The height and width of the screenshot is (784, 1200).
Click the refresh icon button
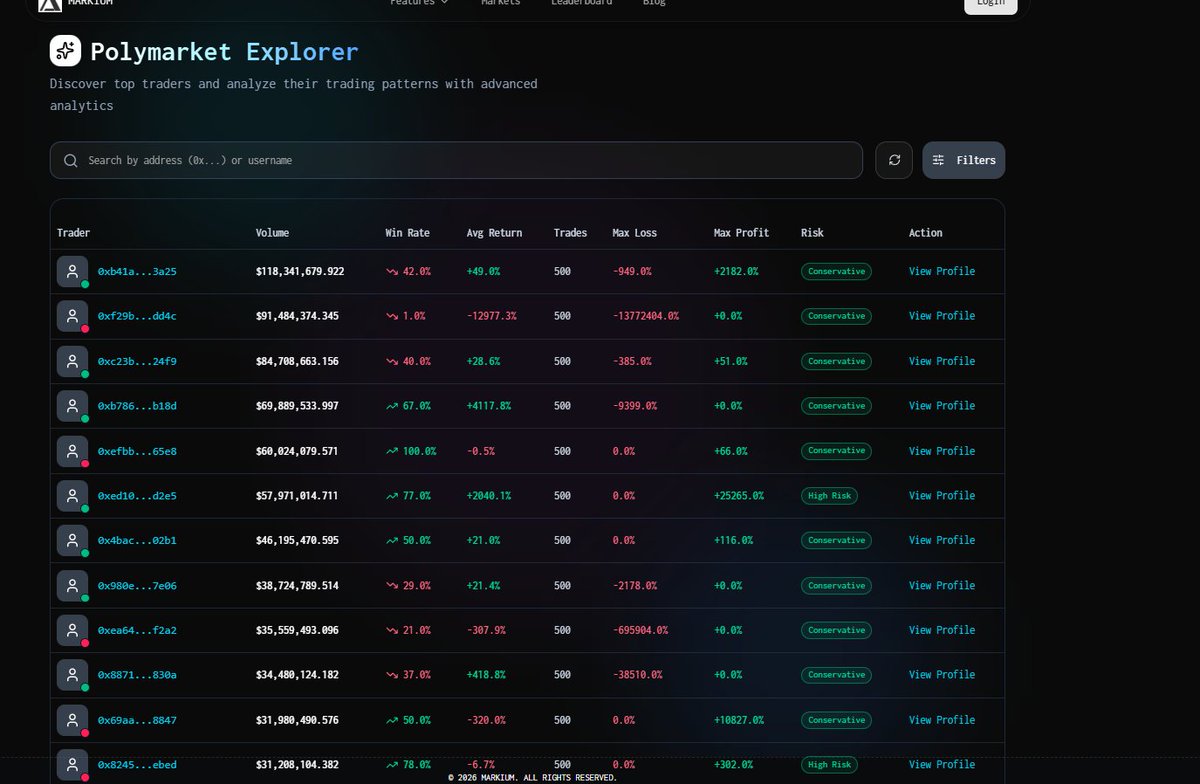[894, 160]
